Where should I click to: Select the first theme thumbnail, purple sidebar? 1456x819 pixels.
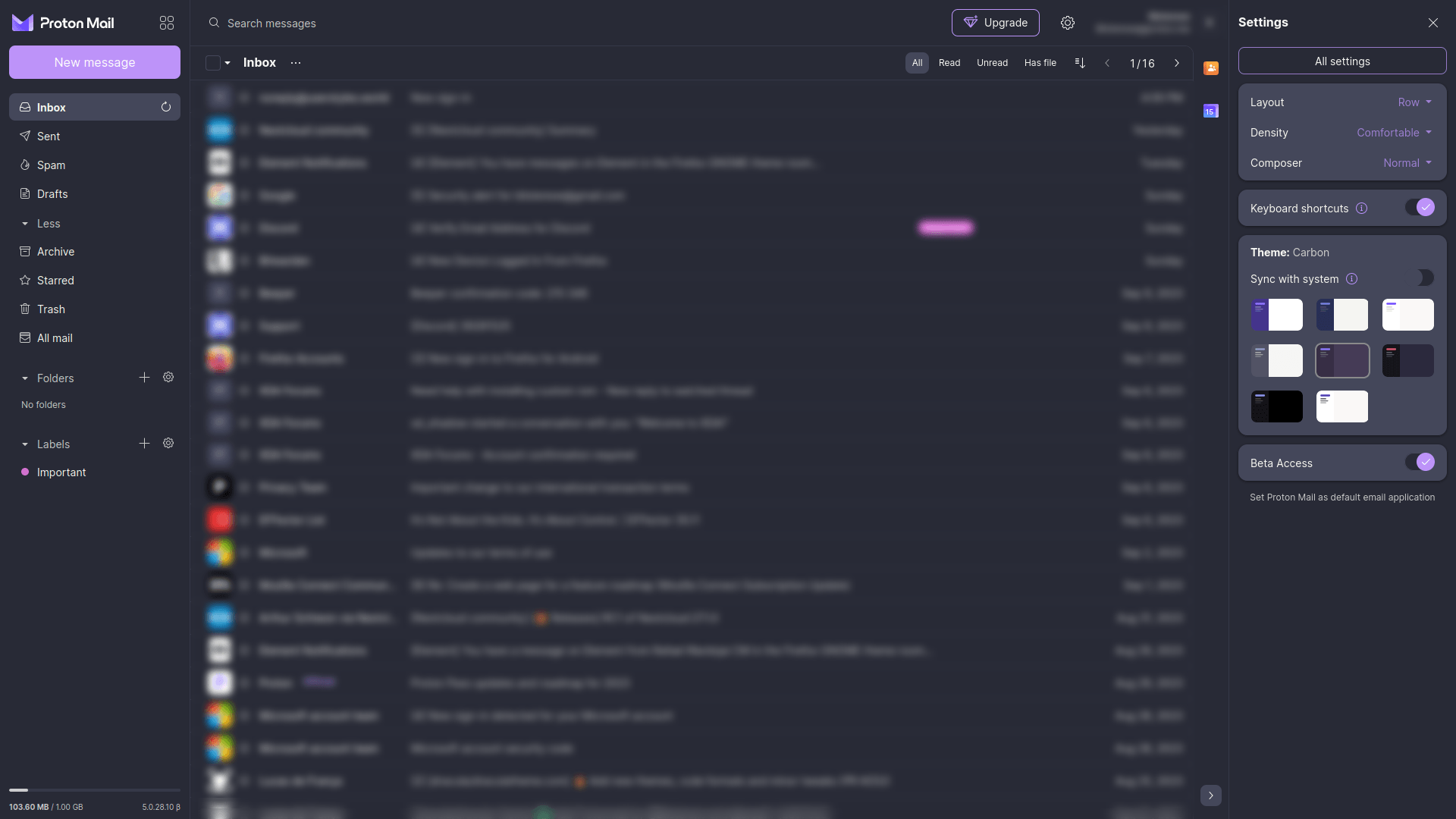tap(1277, 315)
